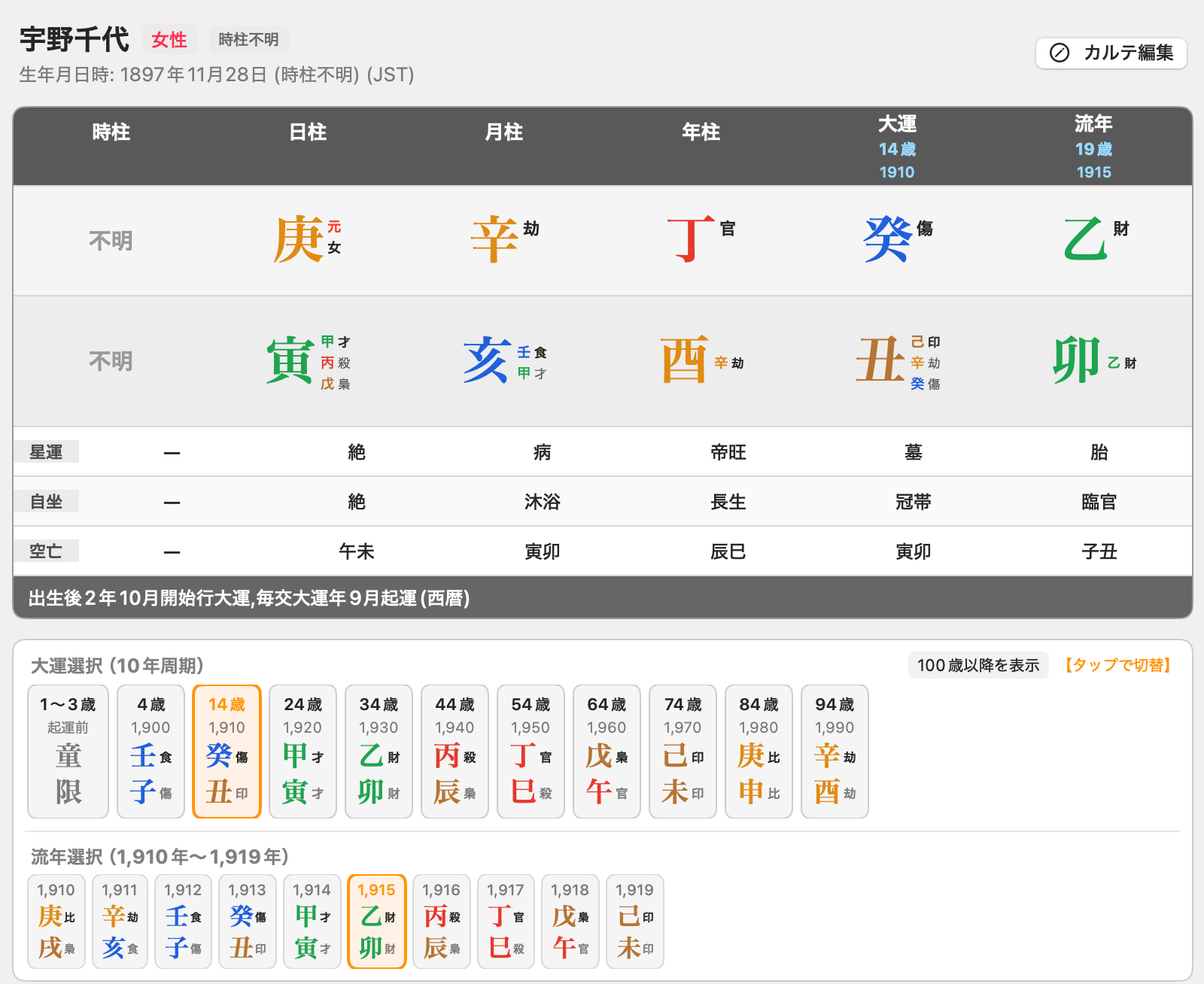1204x984 pixels.
Task: Click the 自坐 row label
Action: pos(46,502)
